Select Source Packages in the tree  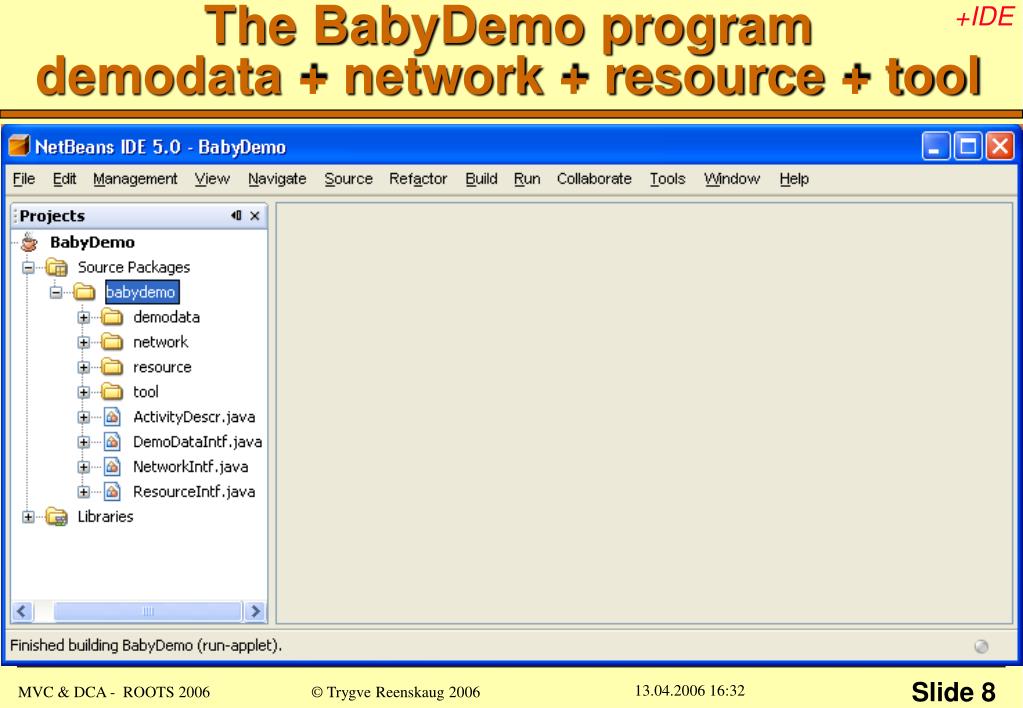click(134, 268)
